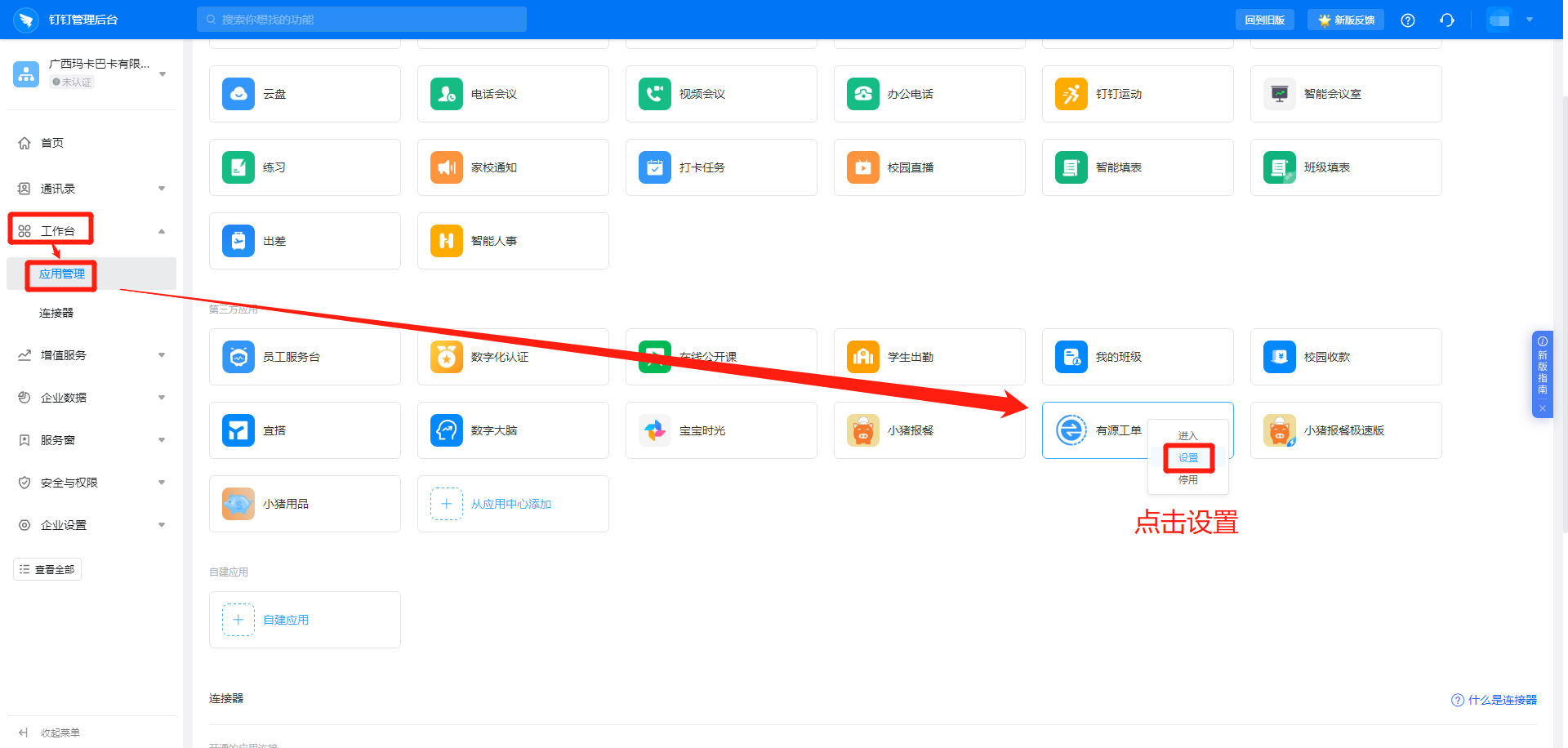Screen dimensions: 1568x748
Task: Click the DingTalk logo in header
Action: (x=26, y=20)
